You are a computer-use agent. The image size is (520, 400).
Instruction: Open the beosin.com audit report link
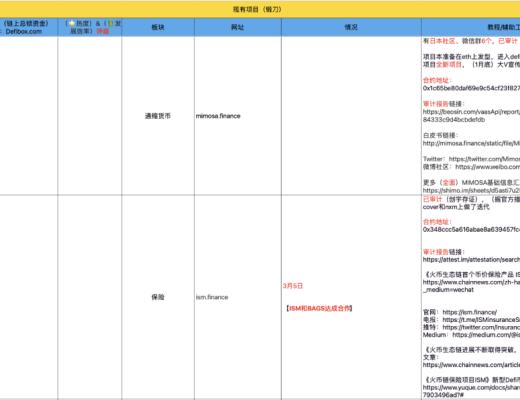[471, 116]
